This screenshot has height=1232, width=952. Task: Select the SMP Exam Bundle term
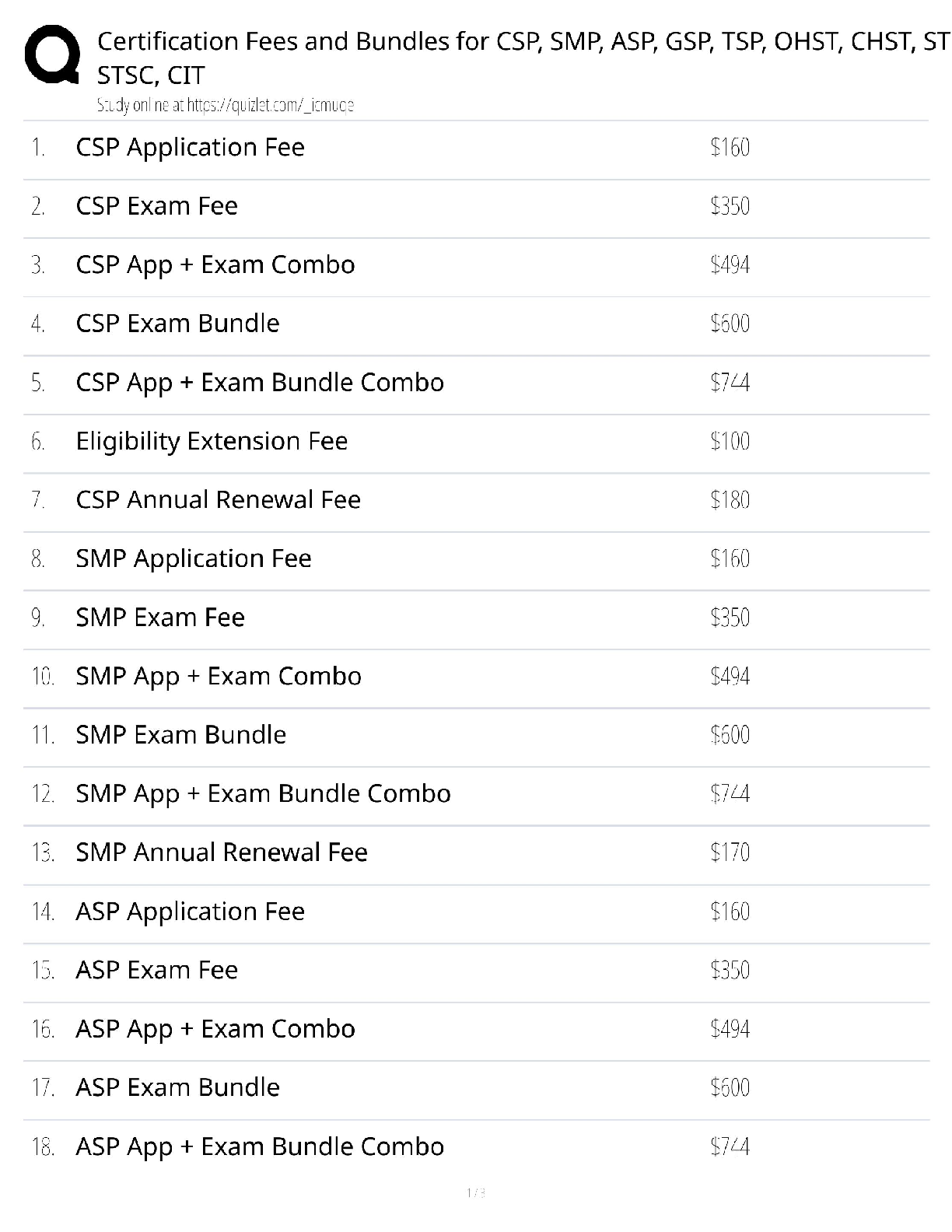click(x=181, y=735)
